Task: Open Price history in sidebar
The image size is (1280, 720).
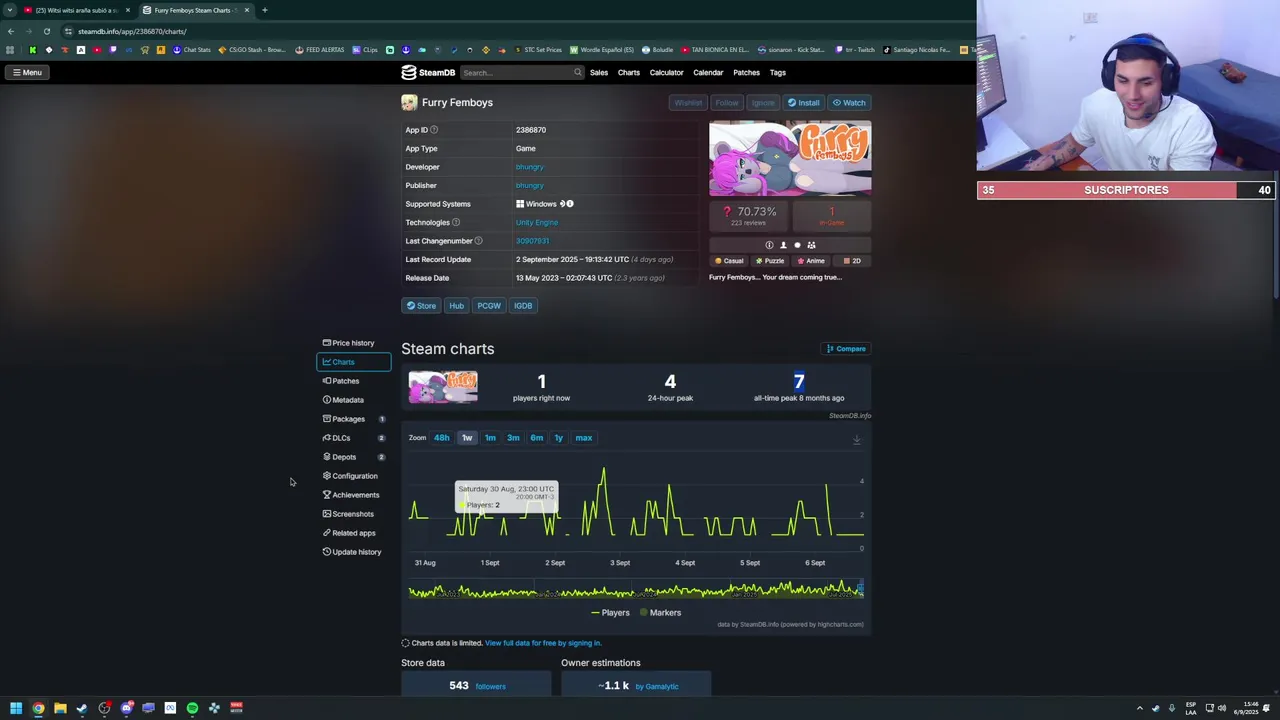Action: [348, 343]
